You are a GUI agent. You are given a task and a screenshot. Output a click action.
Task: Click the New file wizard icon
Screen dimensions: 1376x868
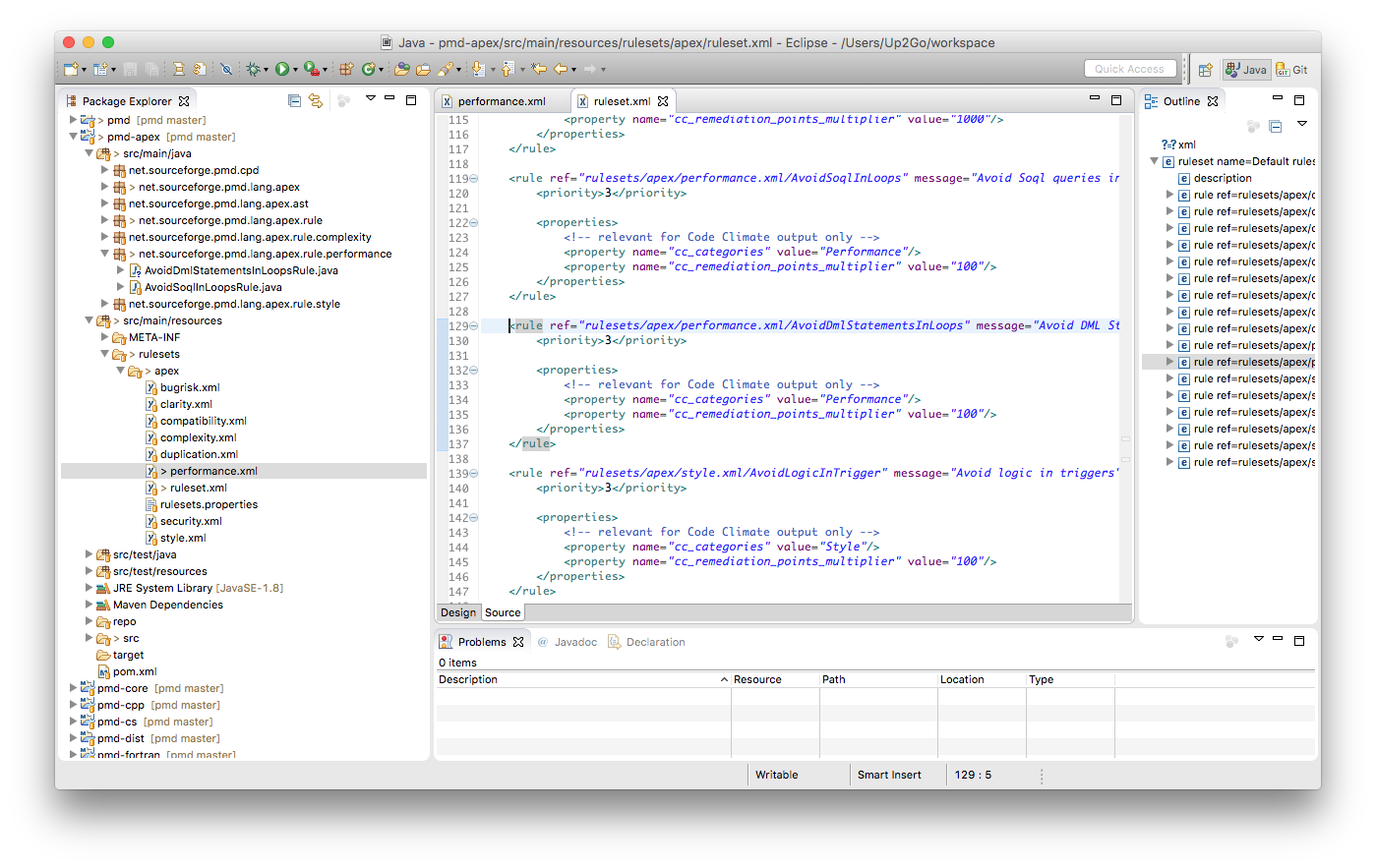pos(70,69)
